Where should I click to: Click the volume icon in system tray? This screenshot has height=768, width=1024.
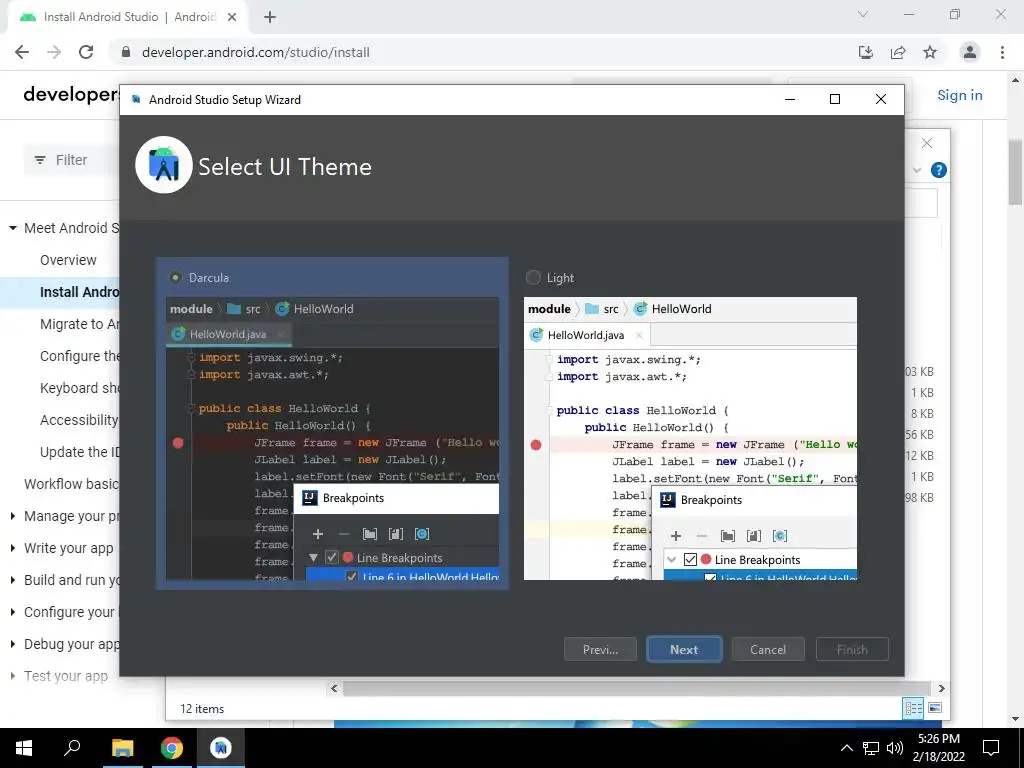895,748
